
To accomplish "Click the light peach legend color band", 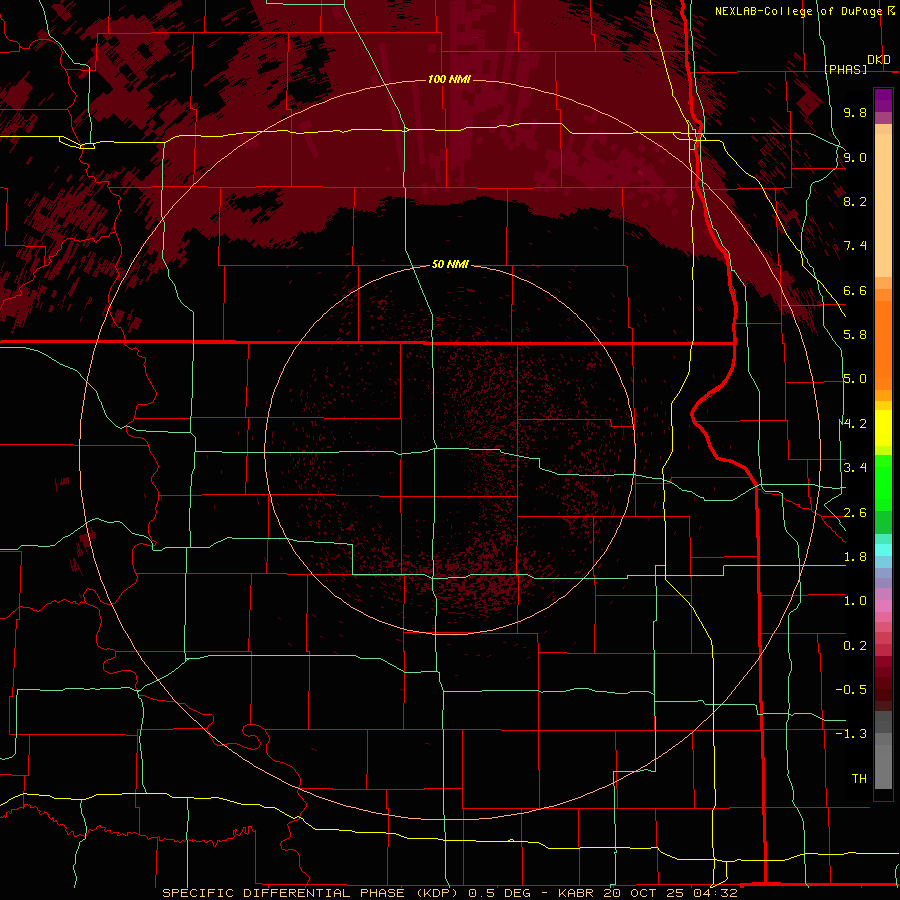I will click(x=883, y=205).
